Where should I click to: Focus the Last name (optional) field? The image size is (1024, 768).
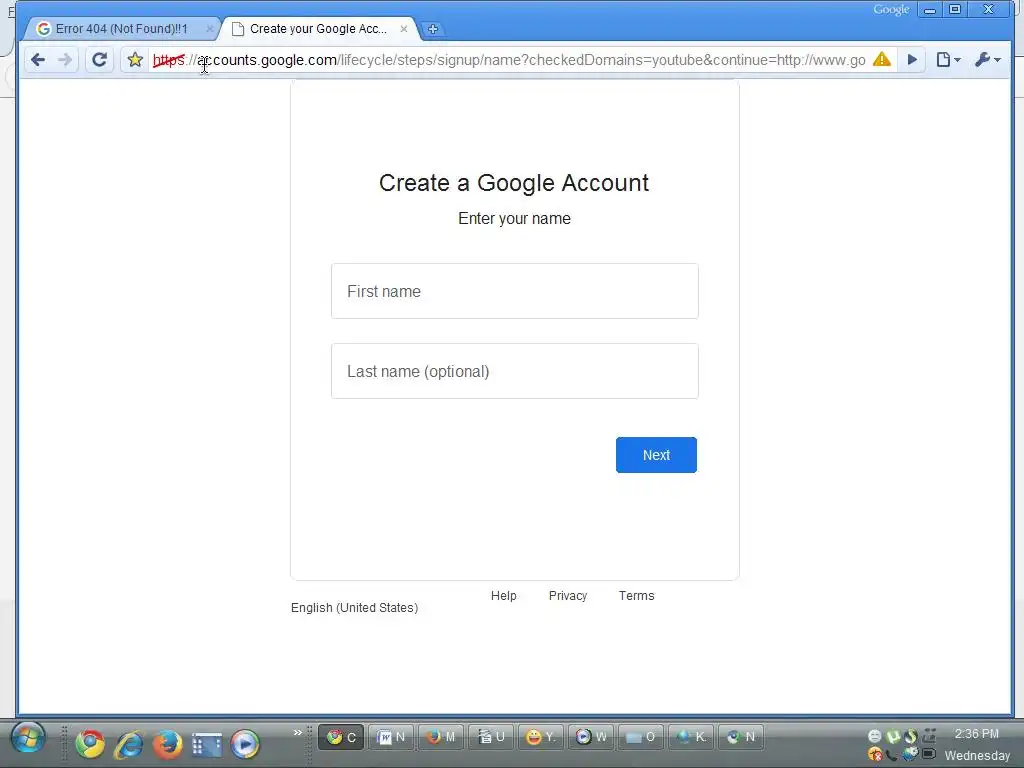coord(515,371)
